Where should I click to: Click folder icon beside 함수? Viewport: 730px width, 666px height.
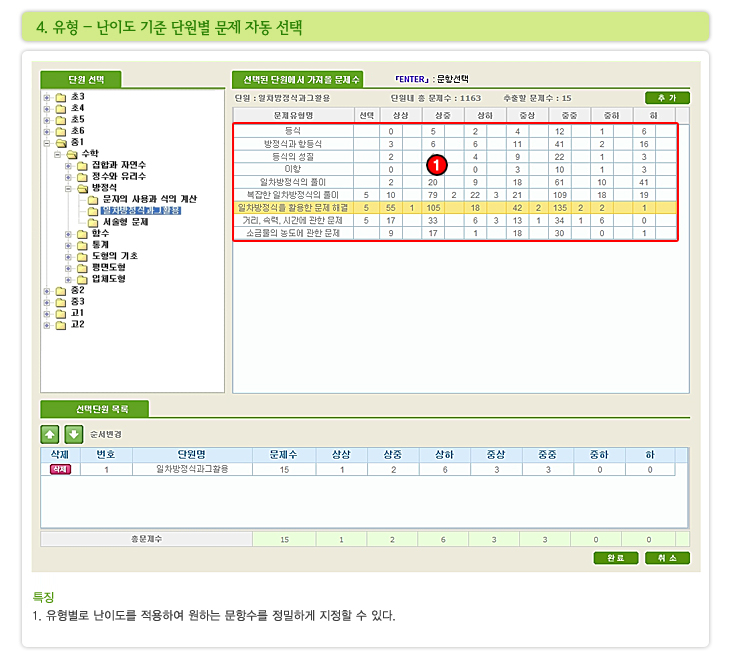[x=82, y=234]
